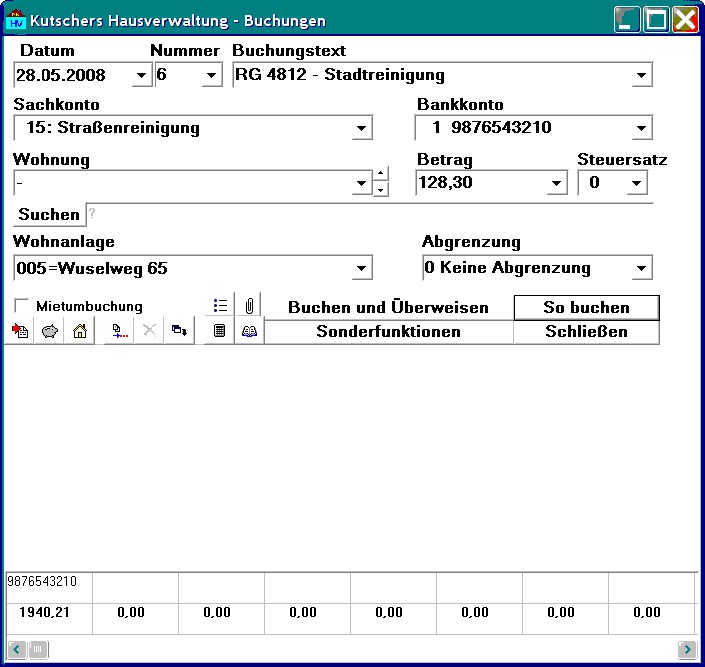
Task: Open the Steuersatz dropdown
Action: (x=637, y=183)
